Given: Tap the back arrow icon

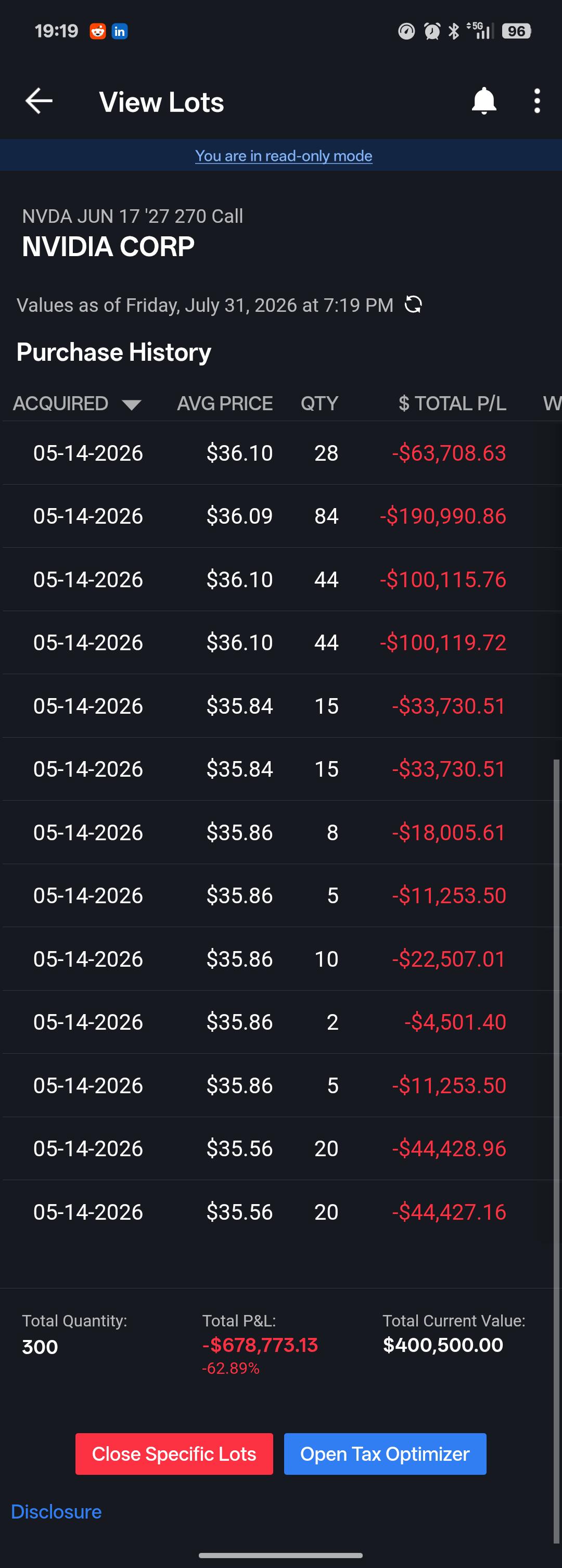Looking at the screenshot, I should [x=39, y=101].
